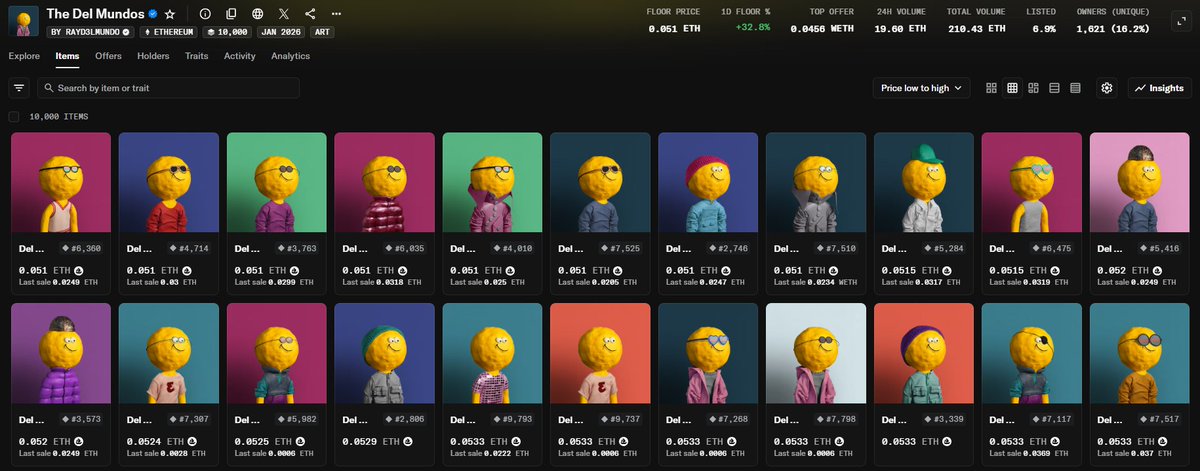Click the LISTED 6.9% stat
This screenshot has width=1200, height=471.
click(1041, 21)
